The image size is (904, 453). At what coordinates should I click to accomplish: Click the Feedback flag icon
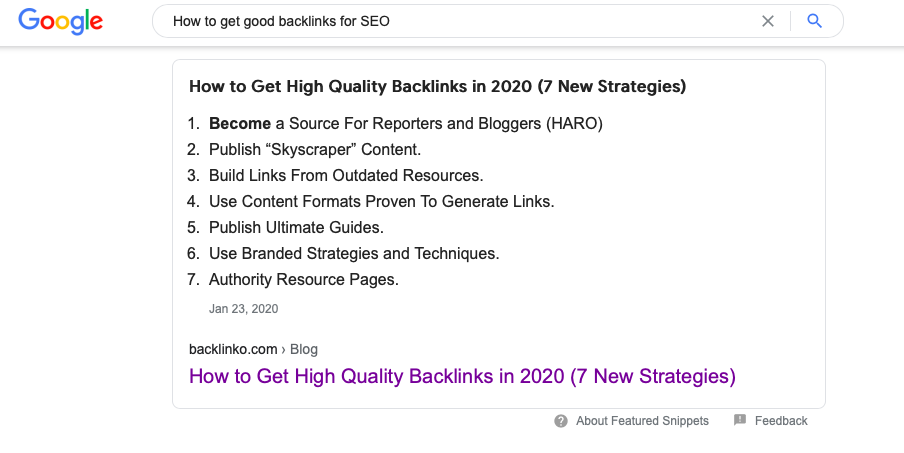pos(740,421)
